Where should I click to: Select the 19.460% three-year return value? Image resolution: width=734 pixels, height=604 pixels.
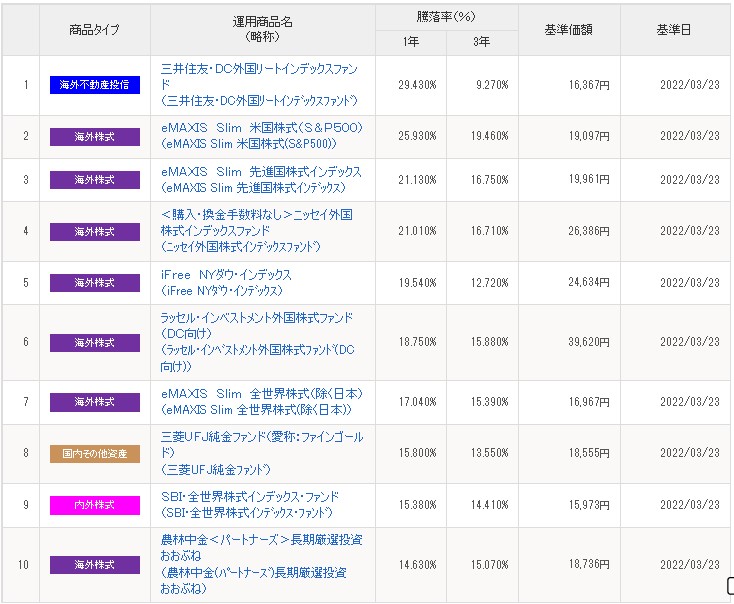point(490,136)
